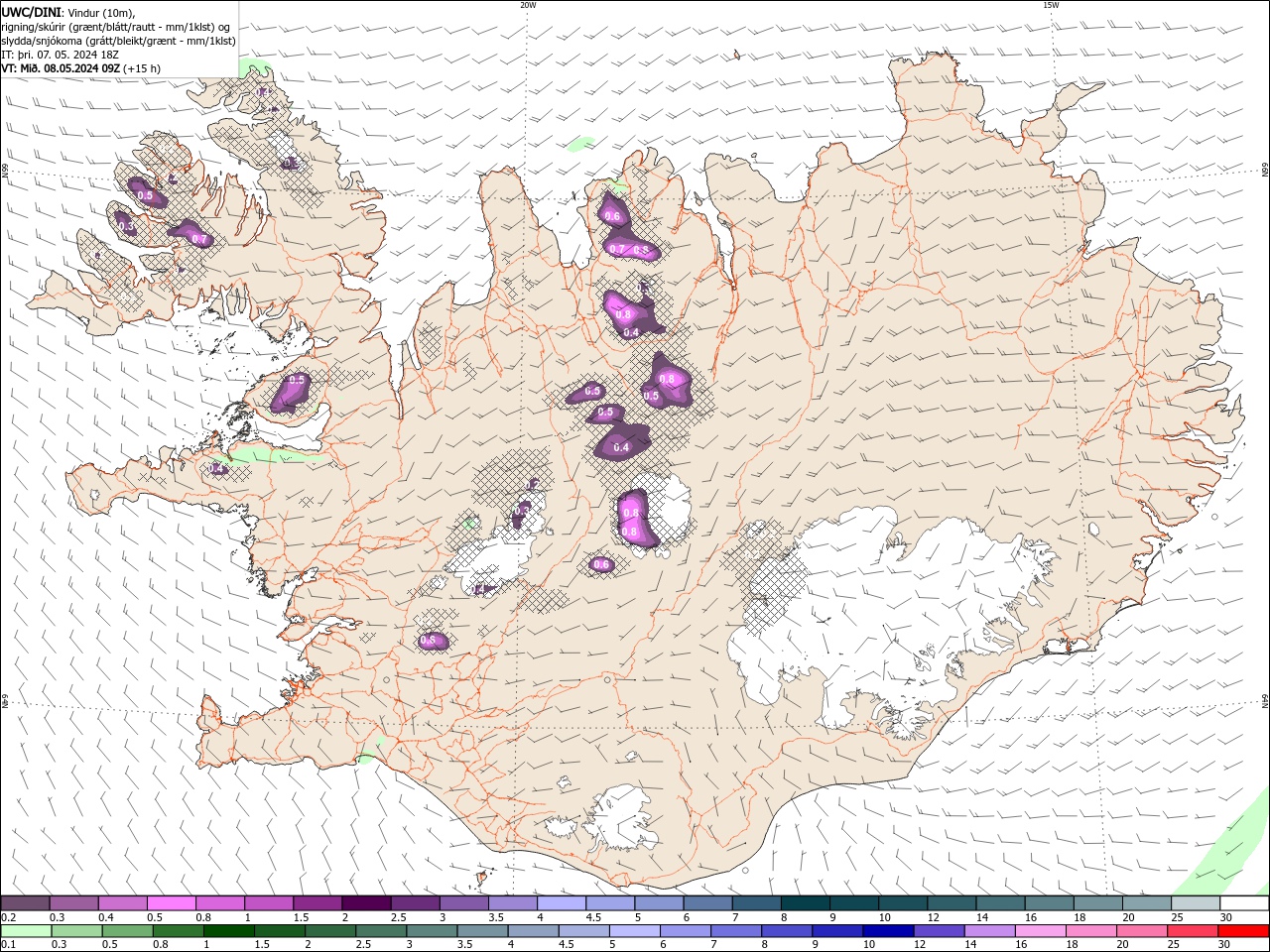1270x952 pixels.
Task: Pick the dark mauve 0.2 swatch in upper scale
Action: pyautogui.click(x=25, y=903)
